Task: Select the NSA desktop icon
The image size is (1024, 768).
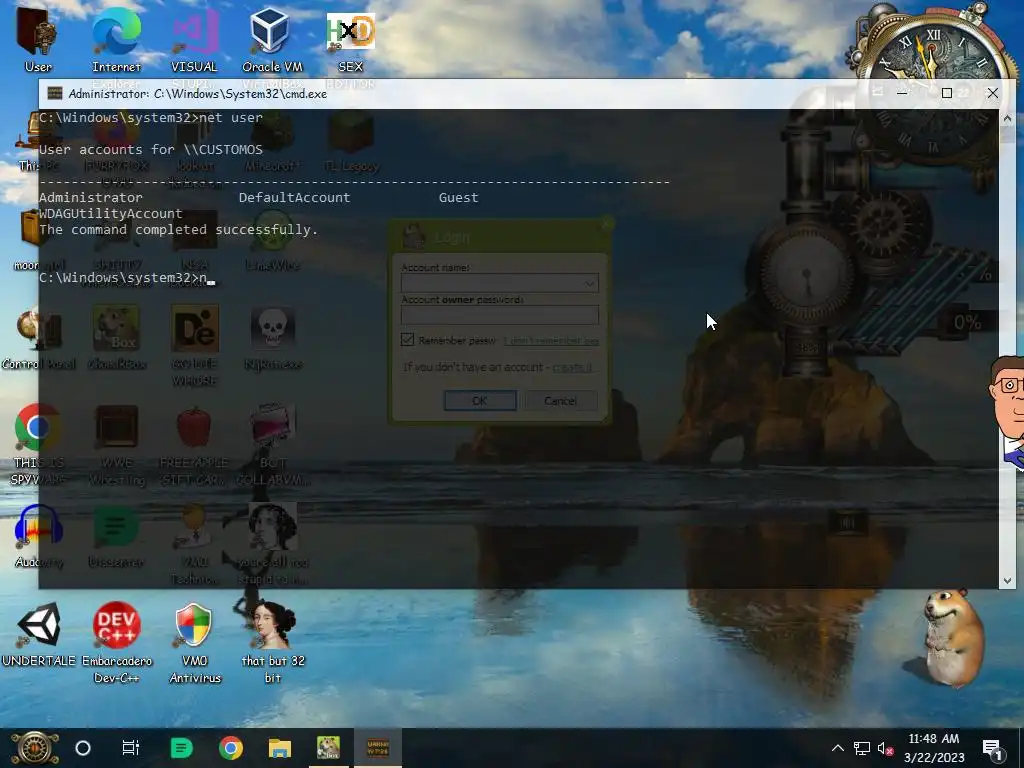Action: pyautogui.click(x=195, y=238)
